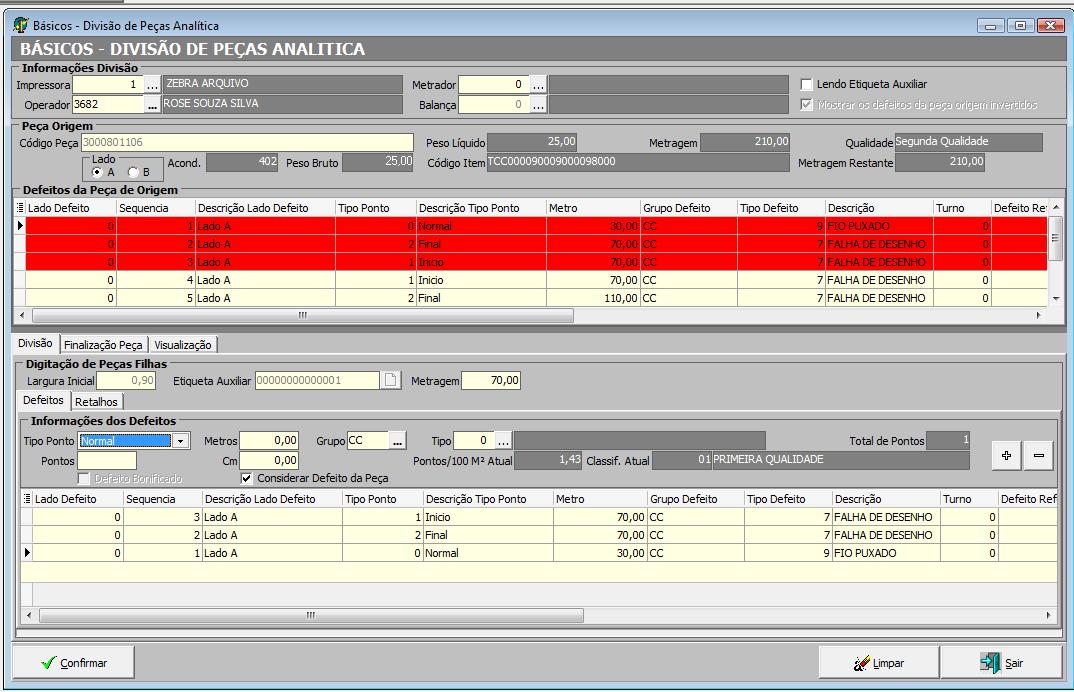The image size is (1074, 692).
Task: Select Lado B radio button
Action: pos(132,172)
